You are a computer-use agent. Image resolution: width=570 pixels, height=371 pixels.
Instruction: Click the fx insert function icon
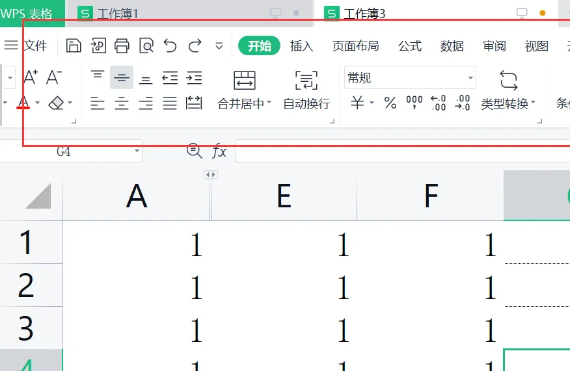(x=219, y=150)
